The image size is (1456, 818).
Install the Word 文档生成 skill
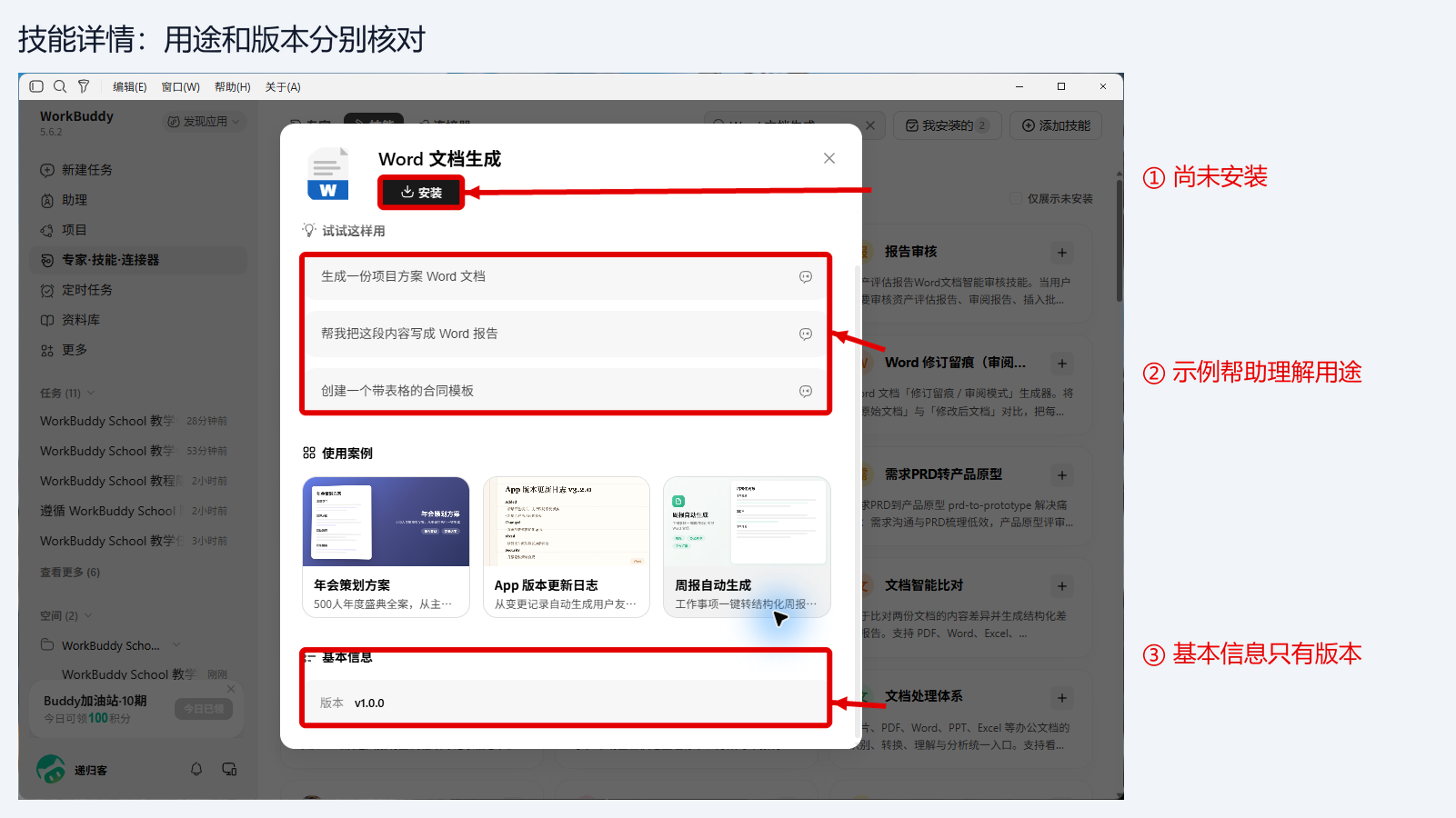click(421, 193)
